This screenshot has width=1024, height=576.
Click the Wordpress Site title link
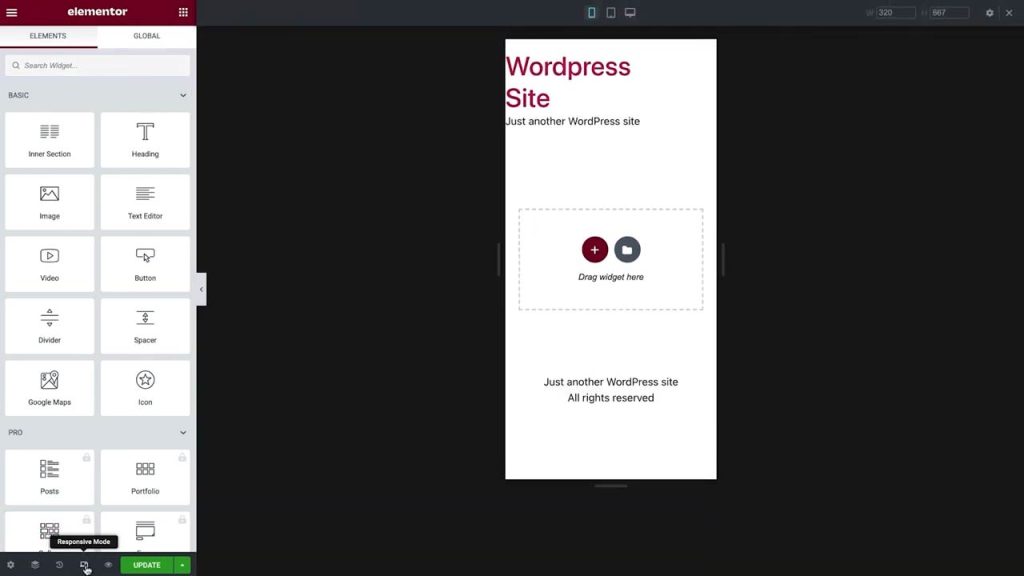568,82
